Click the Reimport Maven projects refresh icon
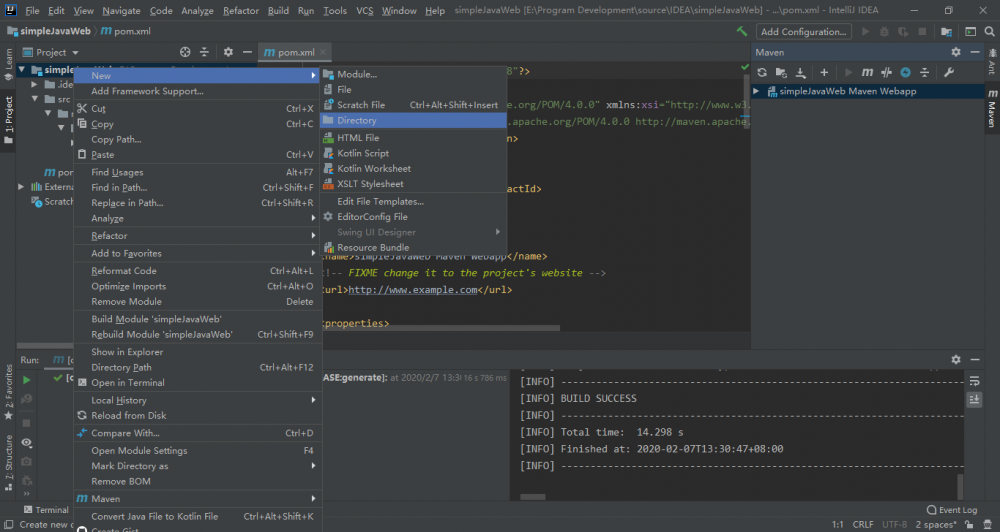Screen dimensions: 1000x532 pos(761,72)
